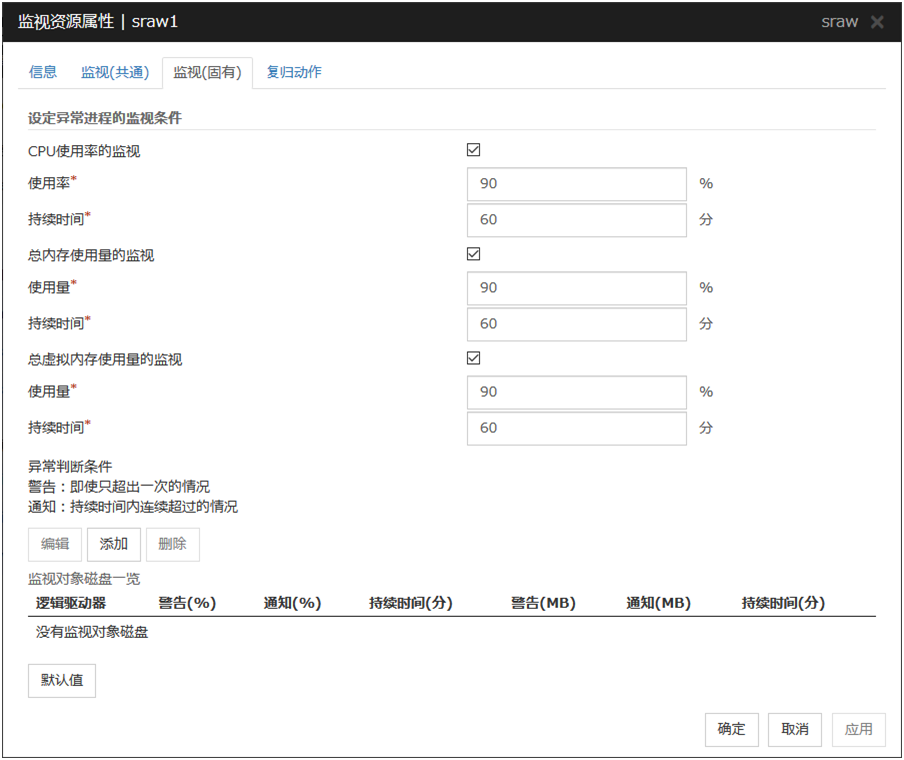Close the sraw1 properties dialog with X
The height and width of the screenshot is (760, 904).
coord(877,22)
